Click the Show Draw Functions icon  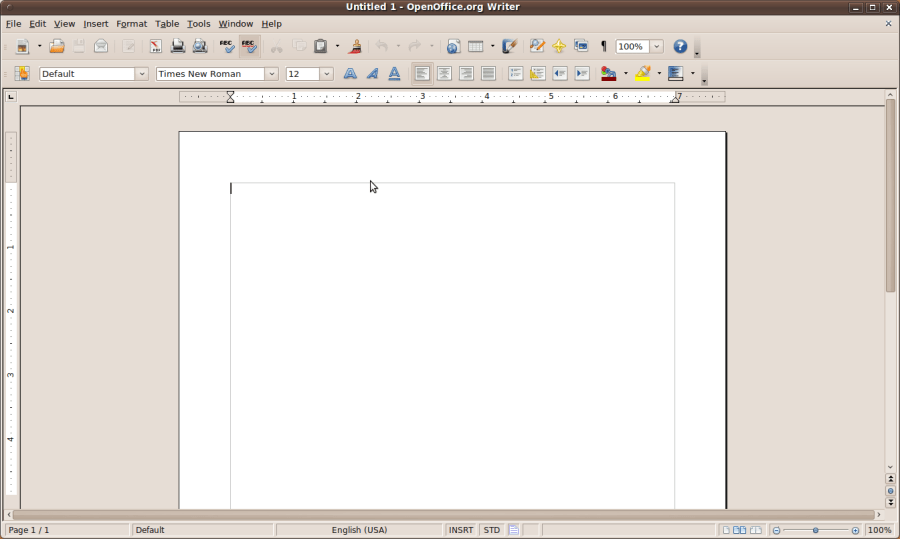[510, 46]
